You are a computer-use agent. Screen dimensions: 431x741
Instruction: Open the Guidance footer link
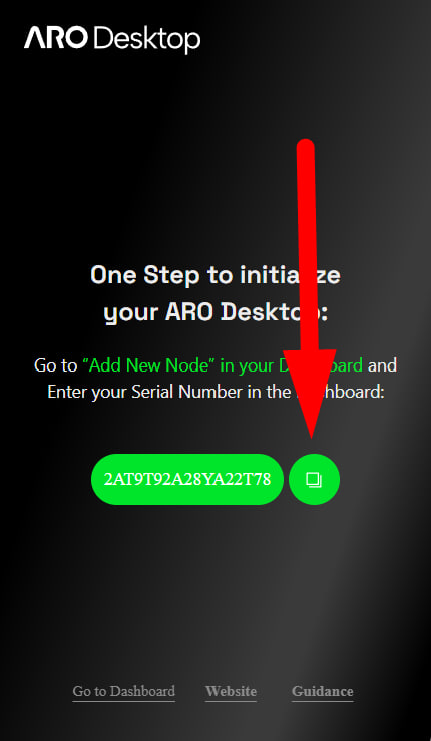[x=323, y=691]
